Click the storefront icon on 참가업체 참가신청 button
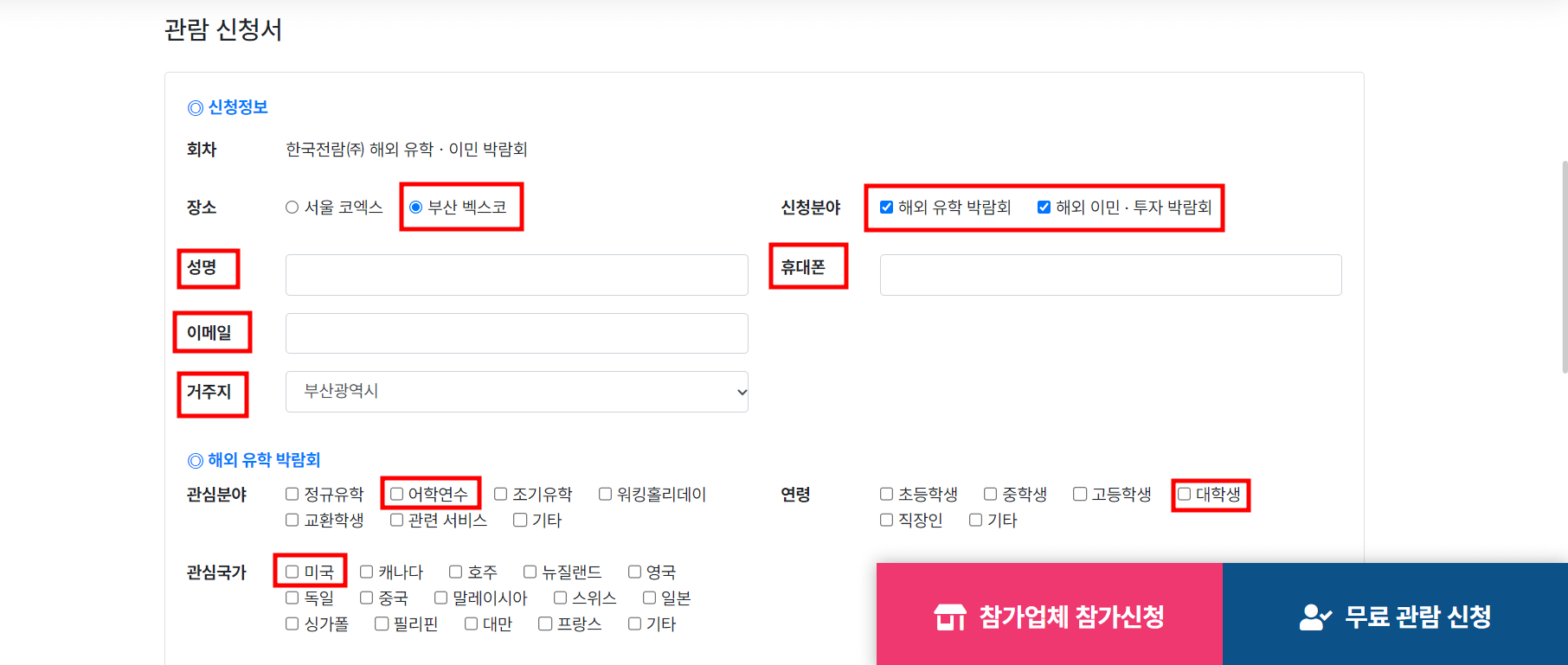The image size is (1568, 665). (x=949, y=617)
